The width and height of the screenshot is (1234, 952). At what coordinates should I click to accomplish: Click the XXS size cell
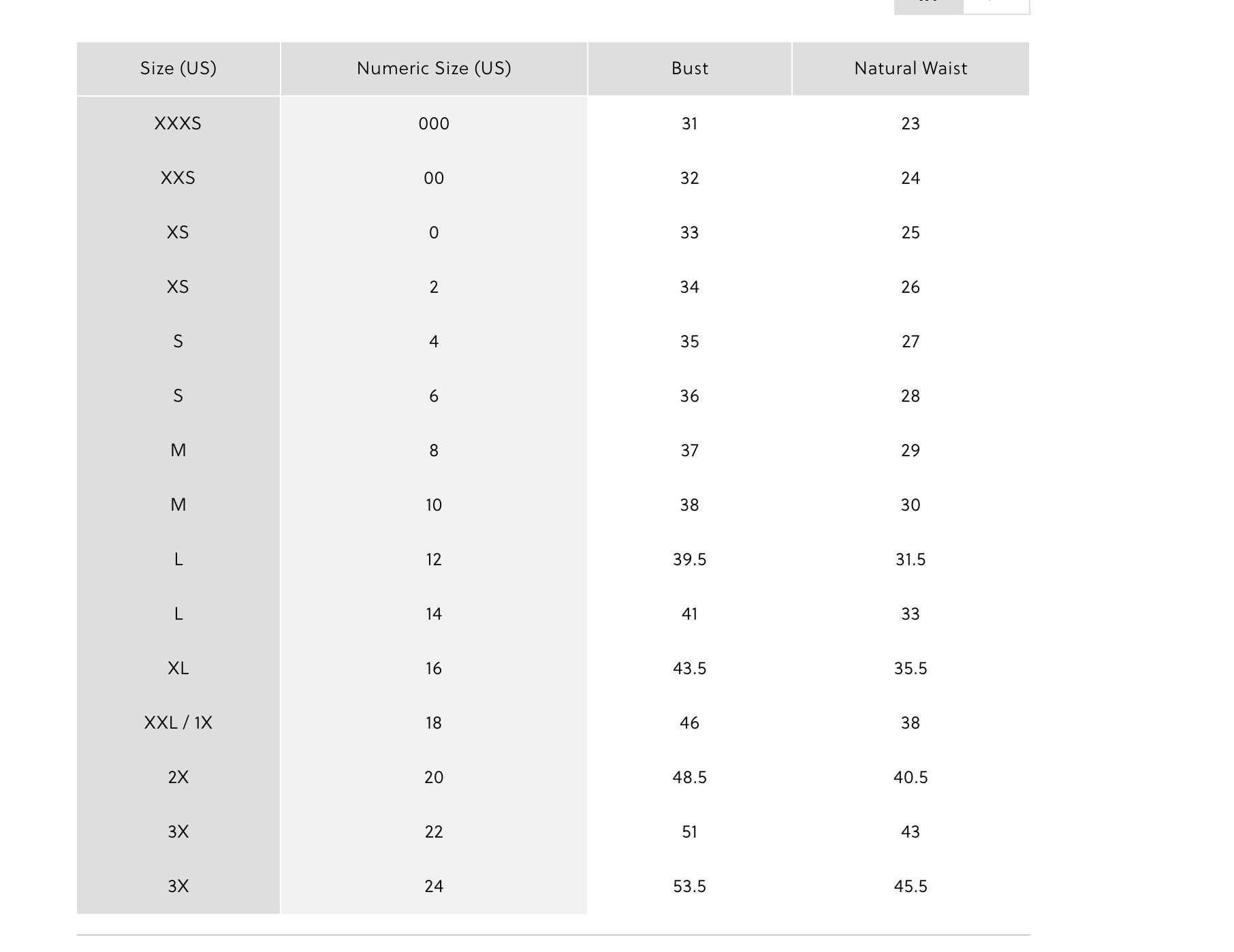pyautogui.click(x=178, y=178)
